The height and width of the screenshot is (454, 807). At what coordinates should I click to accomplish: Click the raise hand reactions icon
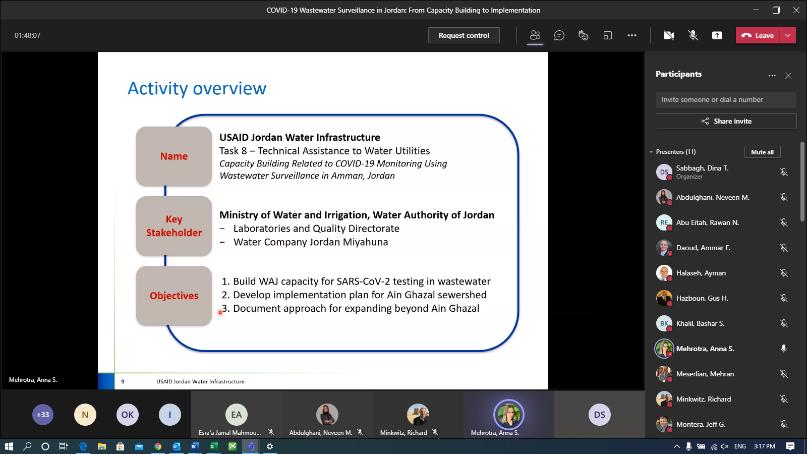[x=583, y=35]
